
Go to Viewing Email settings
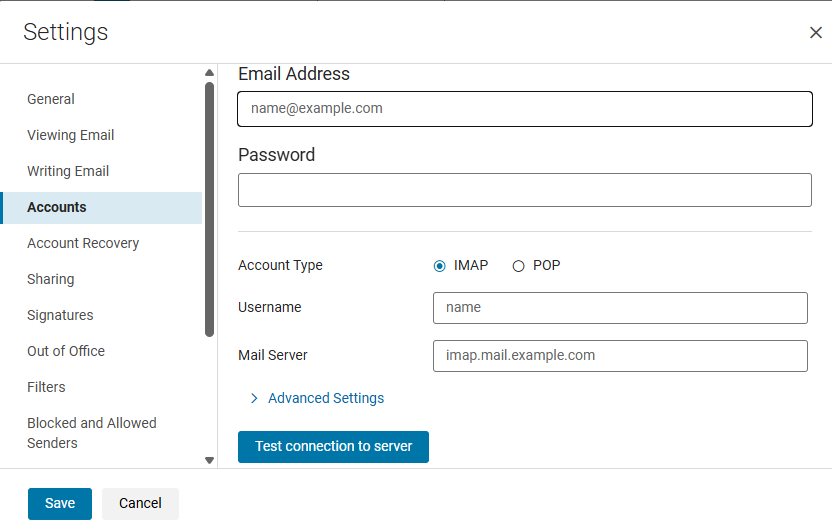coord(71,135)
